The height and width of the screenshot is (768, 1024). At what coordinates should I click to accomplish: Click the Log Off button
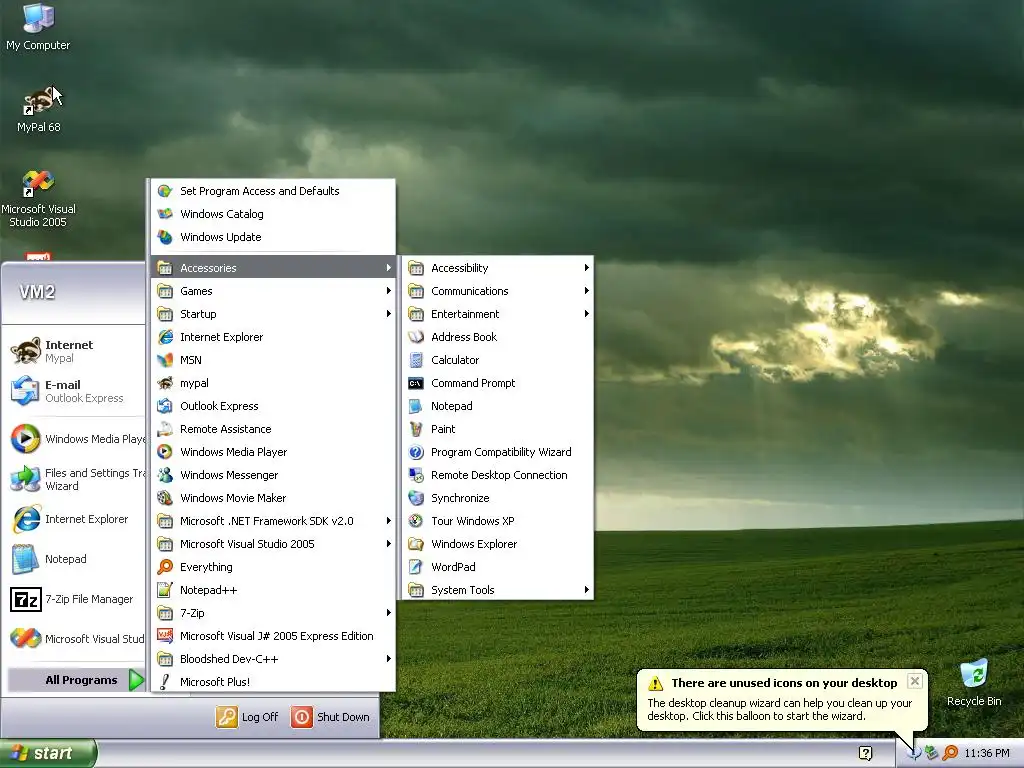(247, 716)
